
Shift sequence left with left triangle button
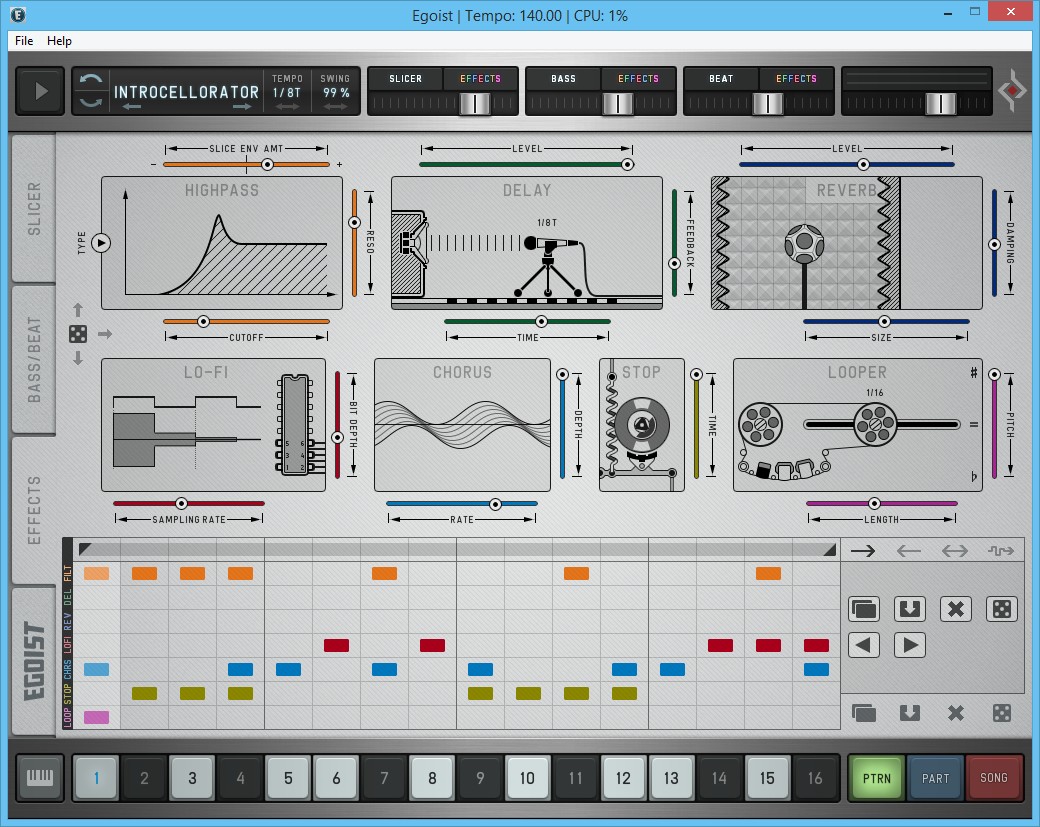pyautogui.click(x=864, y=645)
